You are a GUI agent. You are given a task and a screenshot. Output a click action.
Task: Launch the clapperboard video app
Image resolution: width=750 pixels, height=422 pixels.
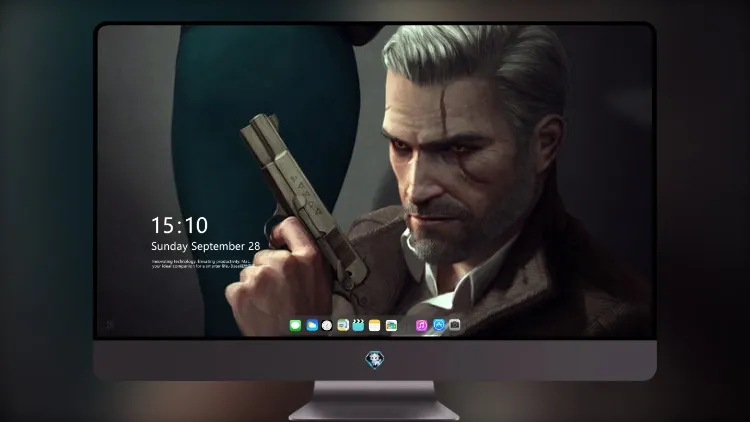click(358, 326)
